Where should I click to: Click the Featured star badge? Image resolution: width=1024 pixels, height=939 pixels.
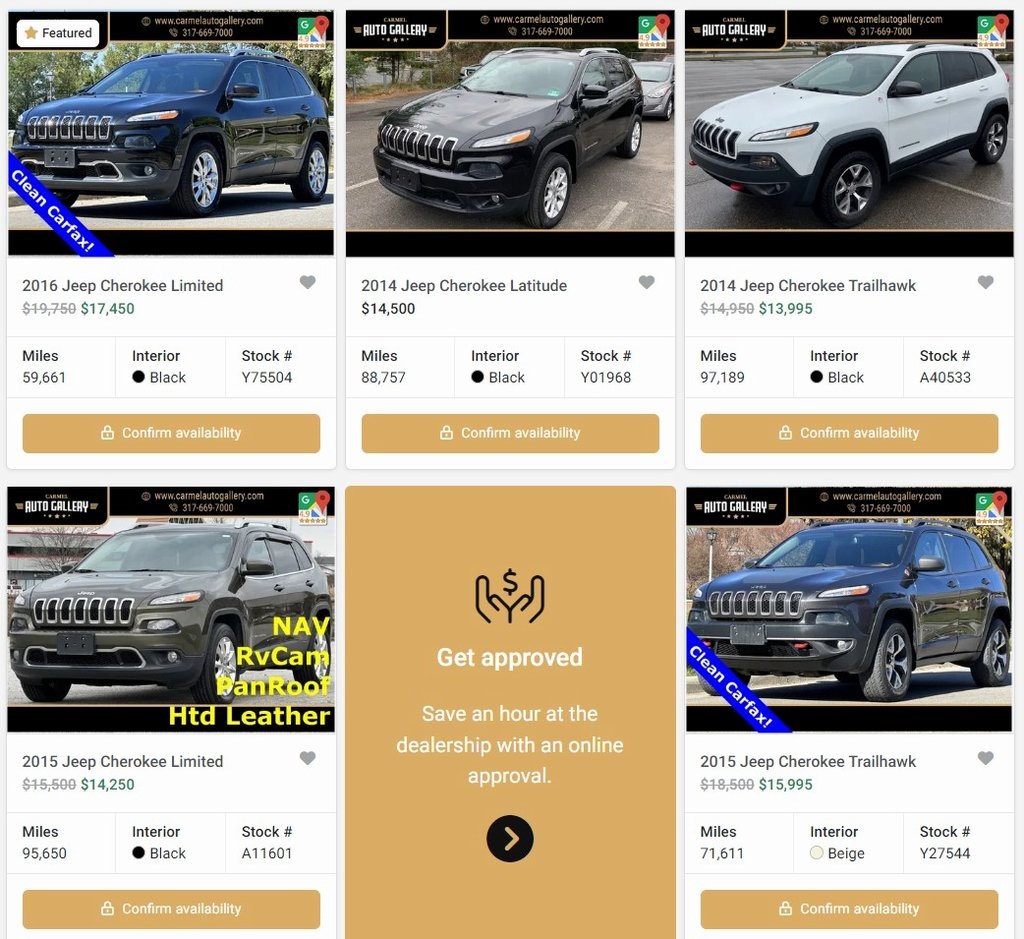(x=57, y=33)
